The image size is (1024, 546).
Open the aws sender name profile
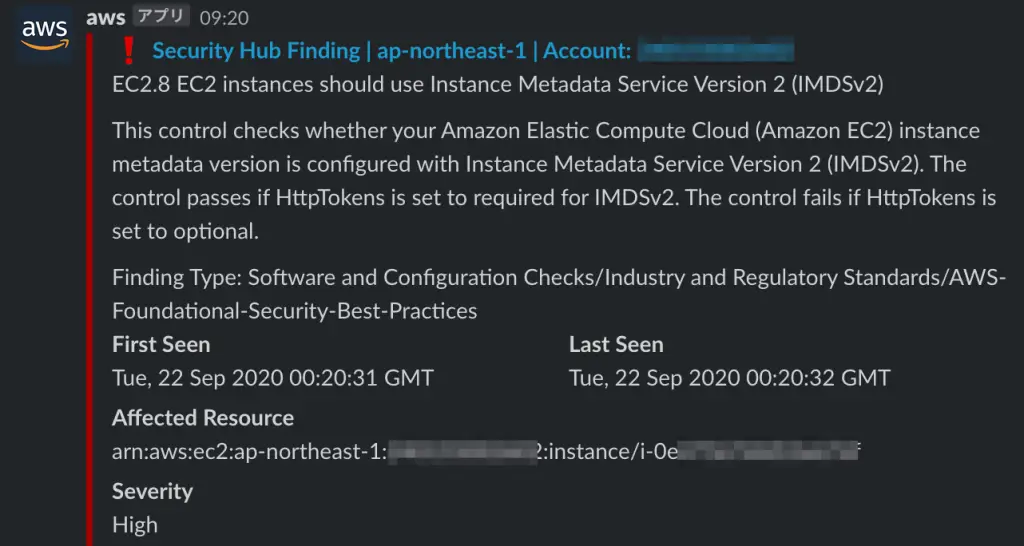[x=105, y=18]
